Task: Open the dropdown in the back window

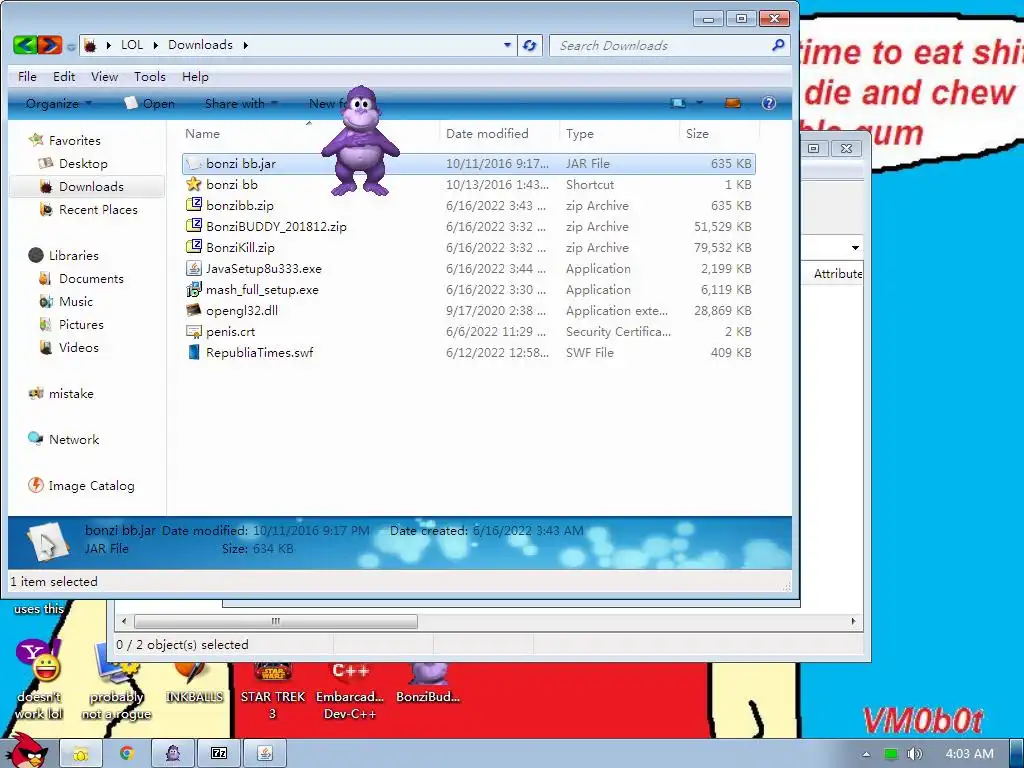Action: 855,248
